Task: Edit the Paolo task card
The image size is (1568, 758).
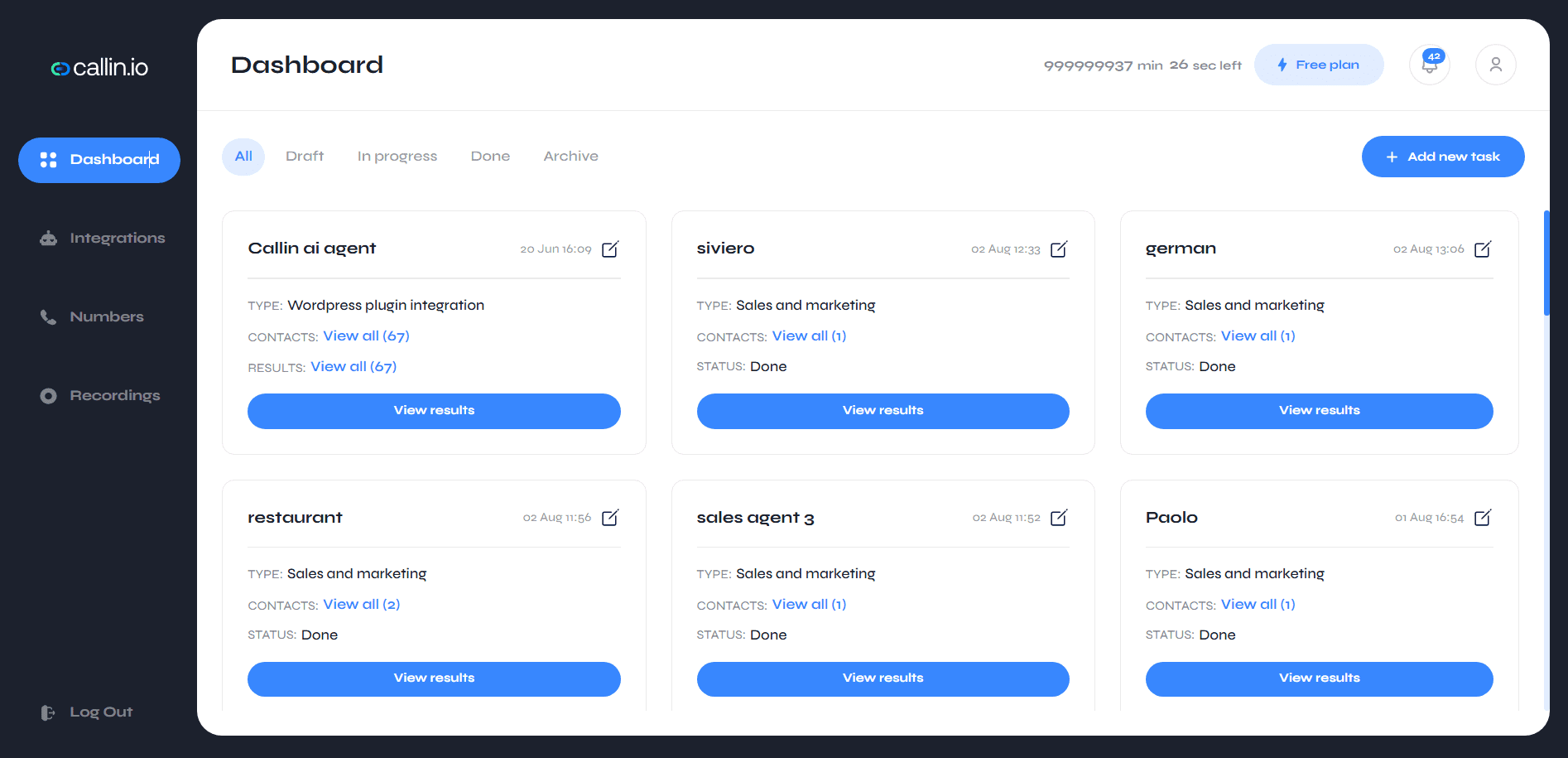Action: point(1483,518)
